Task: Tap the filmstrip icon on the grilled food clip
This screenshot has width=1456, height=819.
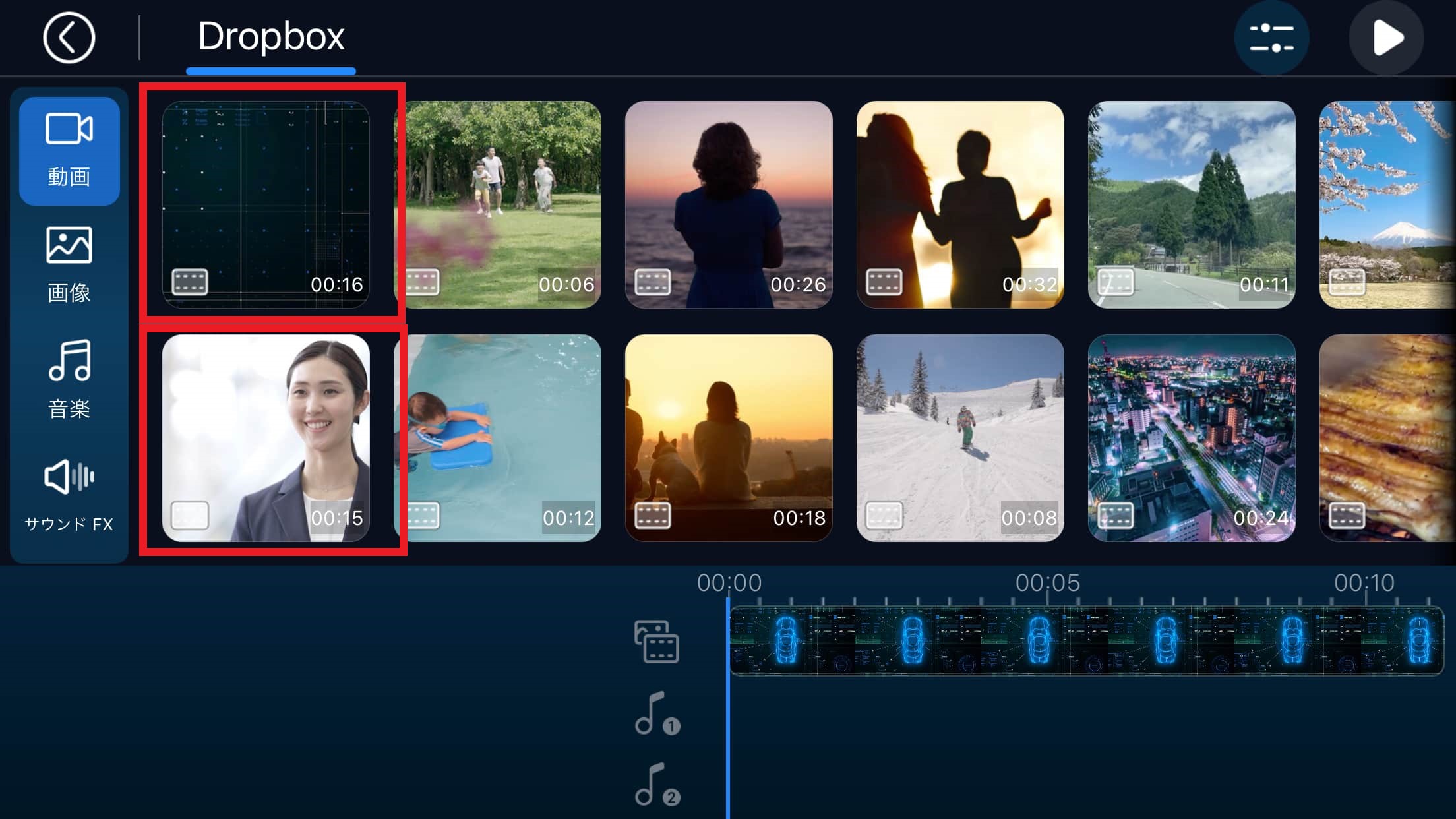Action: point(1347,516)
